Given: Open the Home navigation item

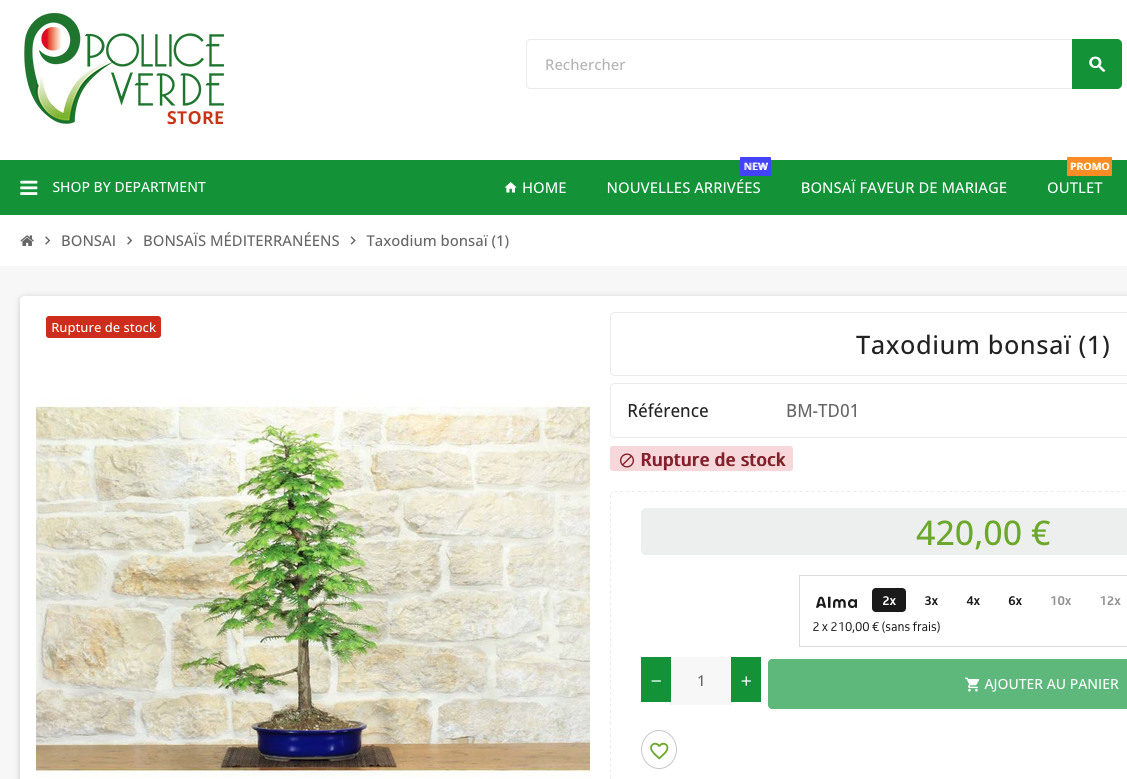Looking at the screenshot, I should coord(535,188).
